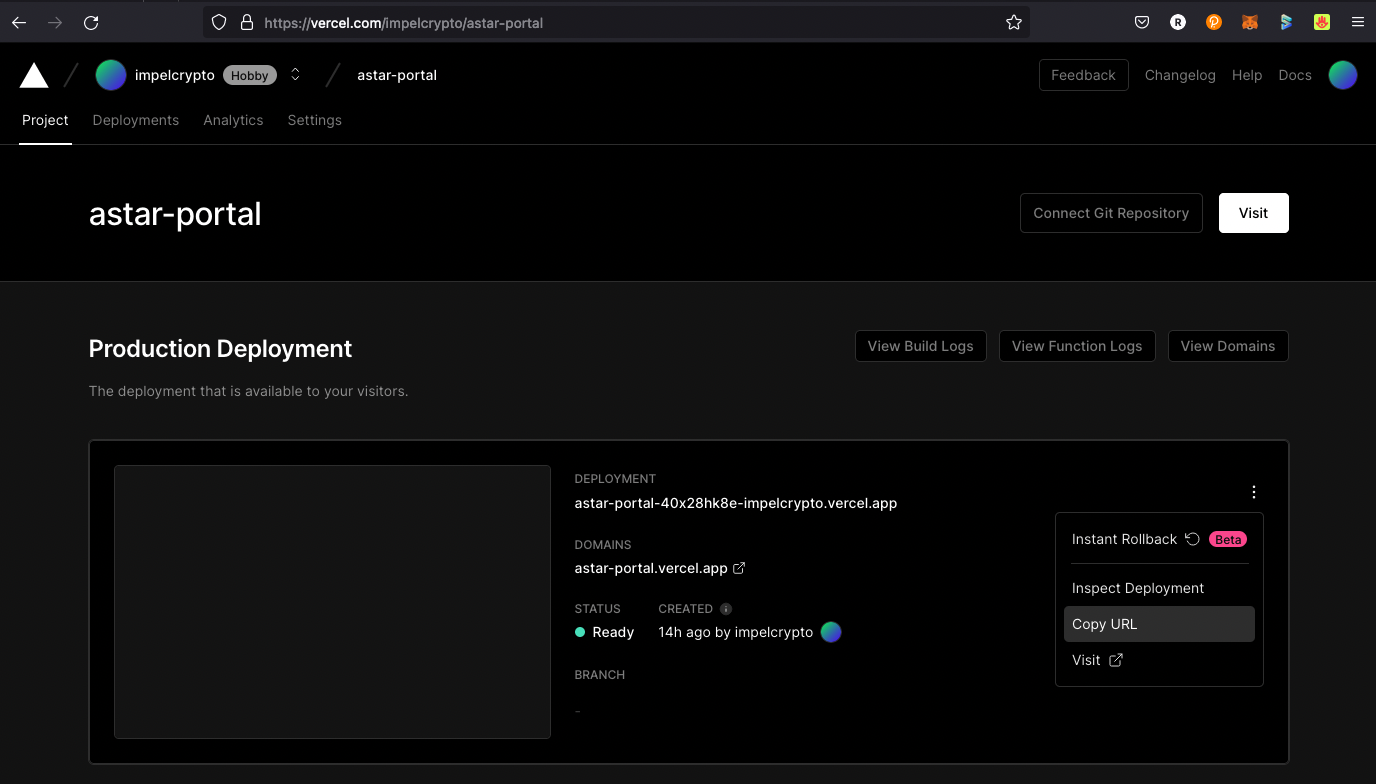Click the bookmark star in address bar
This screenshot has height=784, width=1376.
(1013, 22)
